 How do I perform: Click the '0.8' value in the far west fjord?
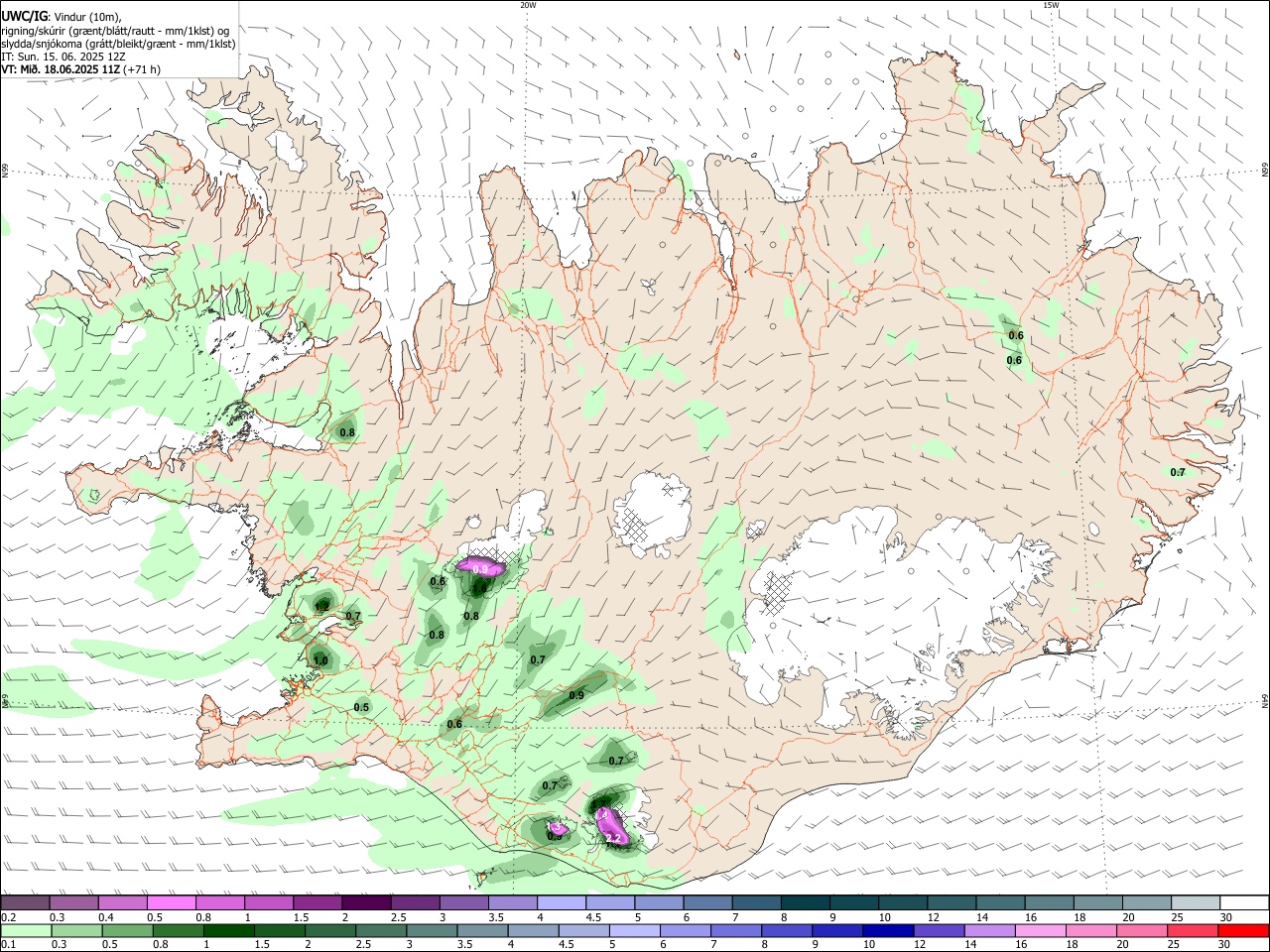coord(347,431)
